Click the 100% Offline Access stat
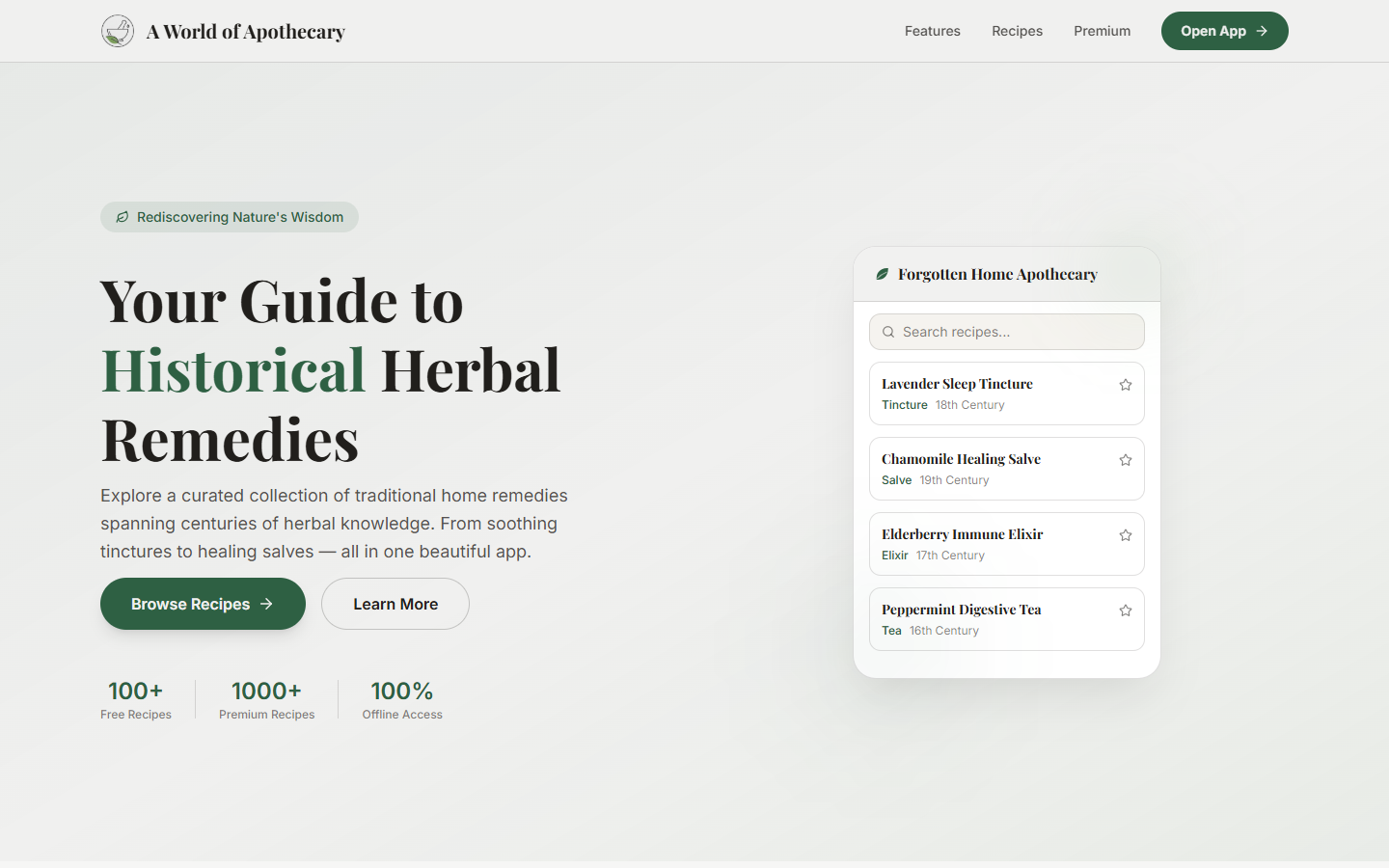This screenshot has width=1389, height=868. coord(402,700)
